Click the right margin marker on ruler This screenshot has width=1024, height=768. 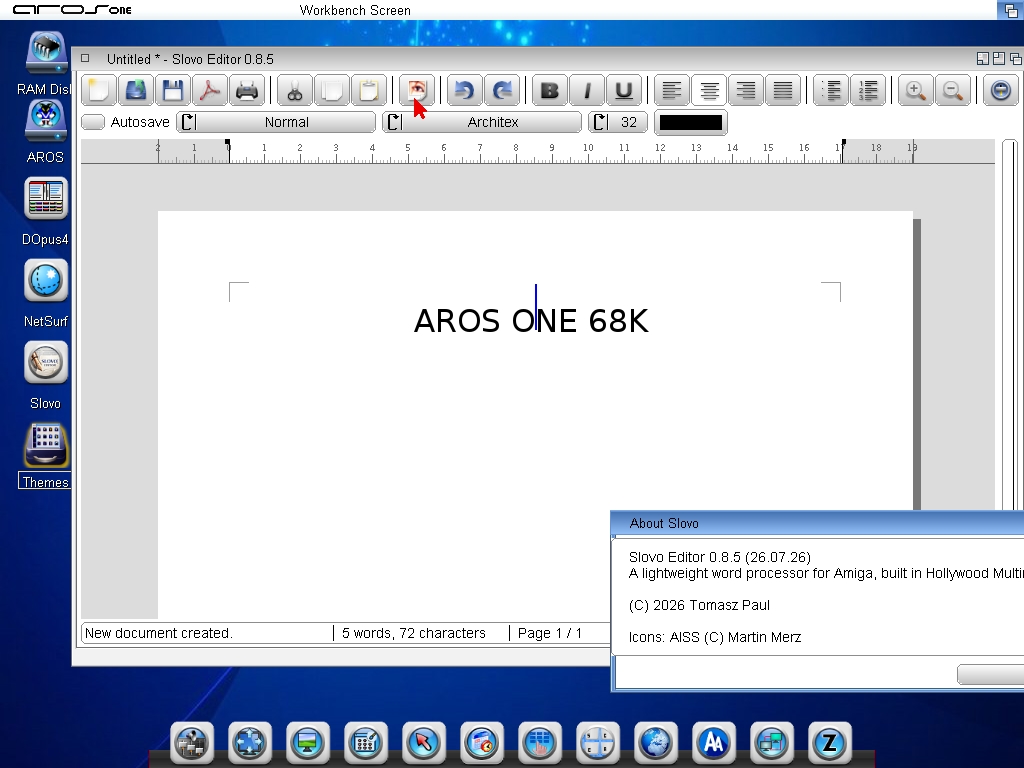pyautogui.click(x=843, y=143)
